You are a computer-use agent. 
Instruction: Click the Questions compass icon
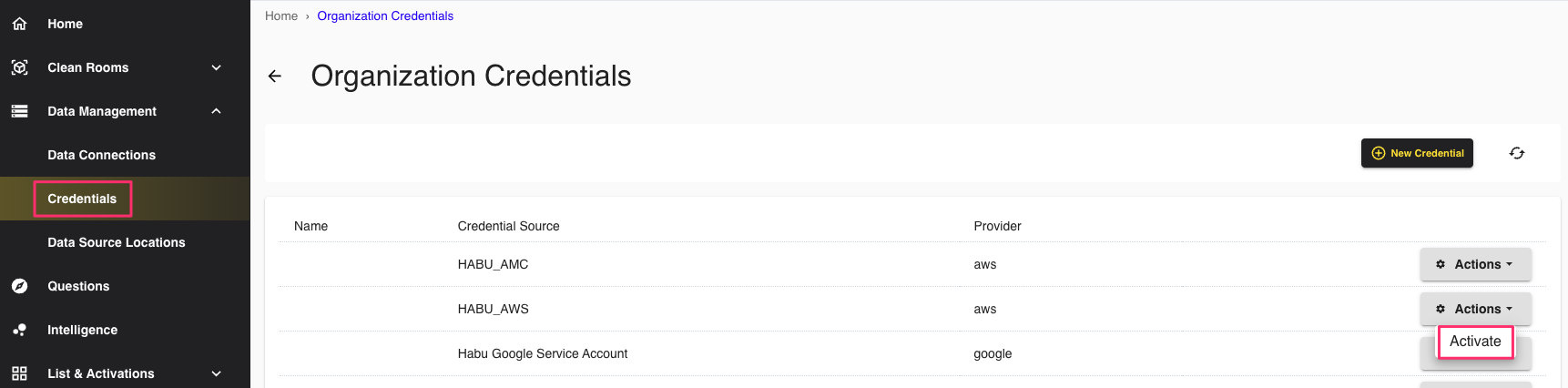pyautogui.click(x=19, y=286)
